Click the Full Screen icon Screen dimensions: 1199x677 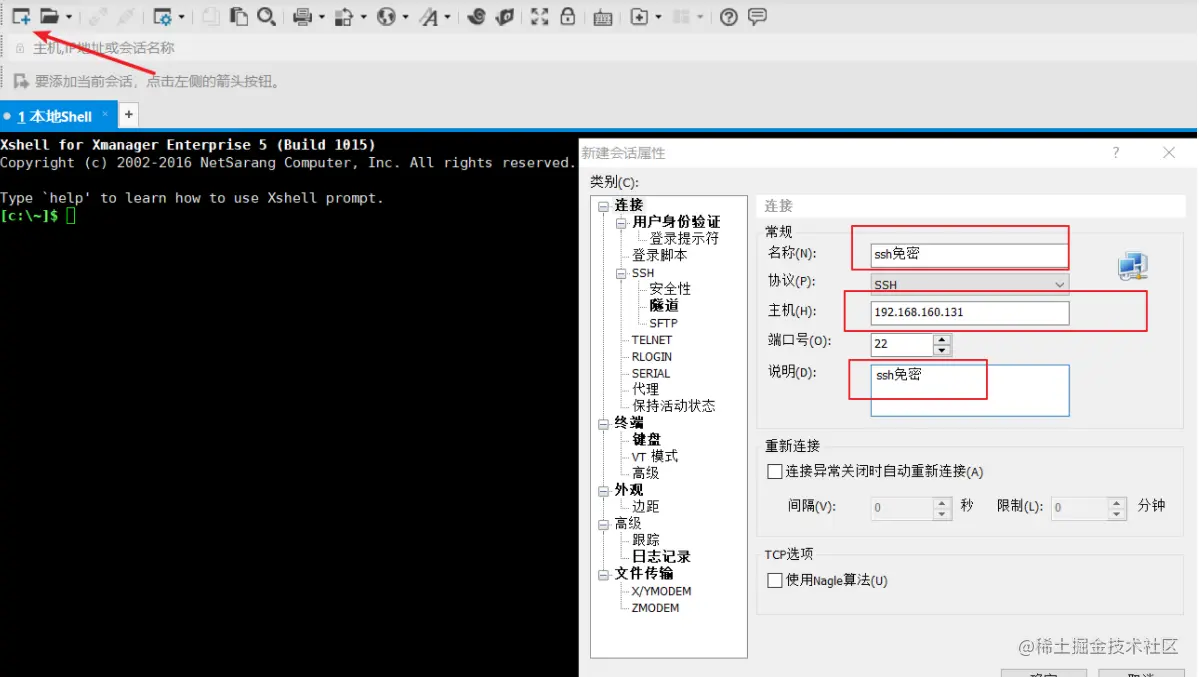click(540, 17)
